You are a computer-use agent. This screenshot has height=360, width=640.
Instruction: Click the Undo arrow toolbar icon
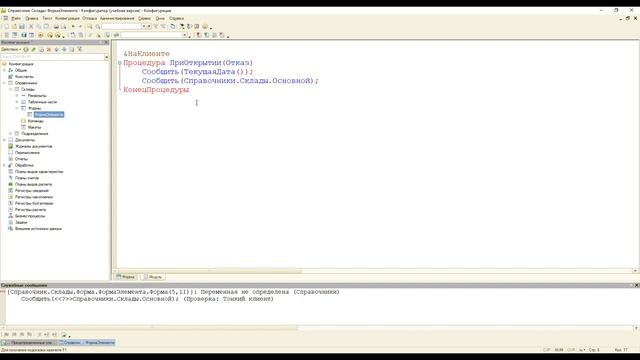[x=73, y=27]
